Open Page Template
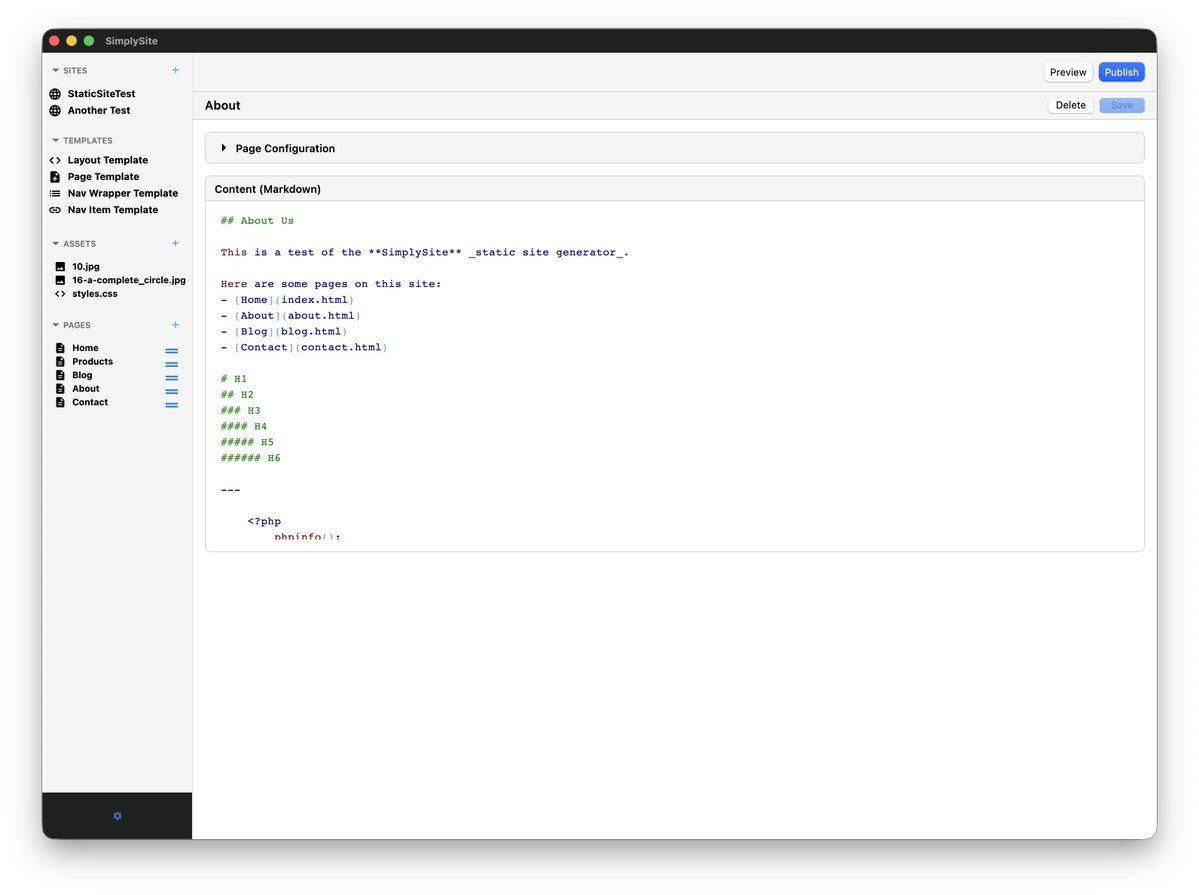Viewport: 1199px width, 895px height. [x=103, y=177]
